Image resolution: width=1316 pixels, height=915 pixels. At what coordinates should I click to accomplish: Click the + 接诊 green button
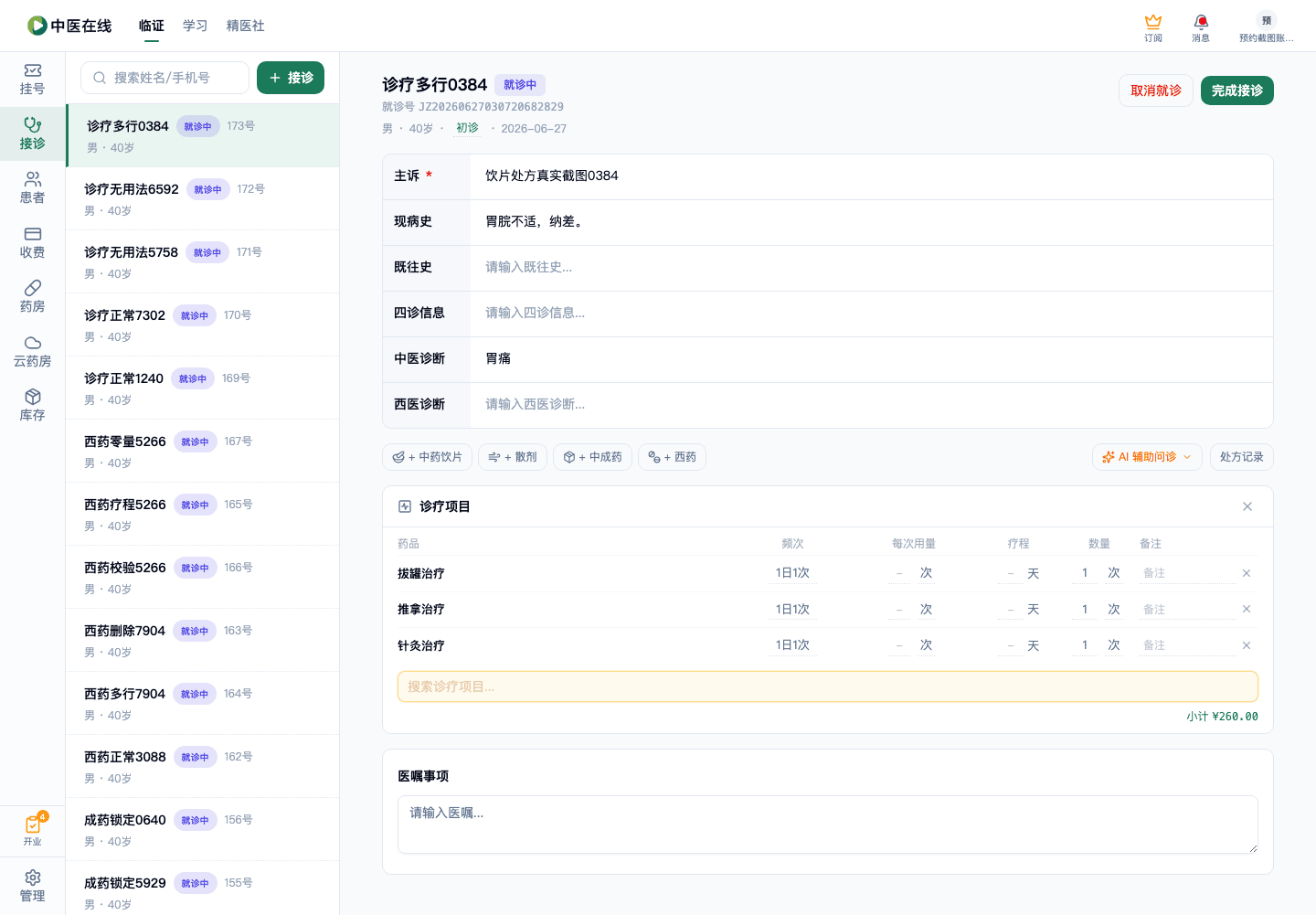(x=291, y=78)
